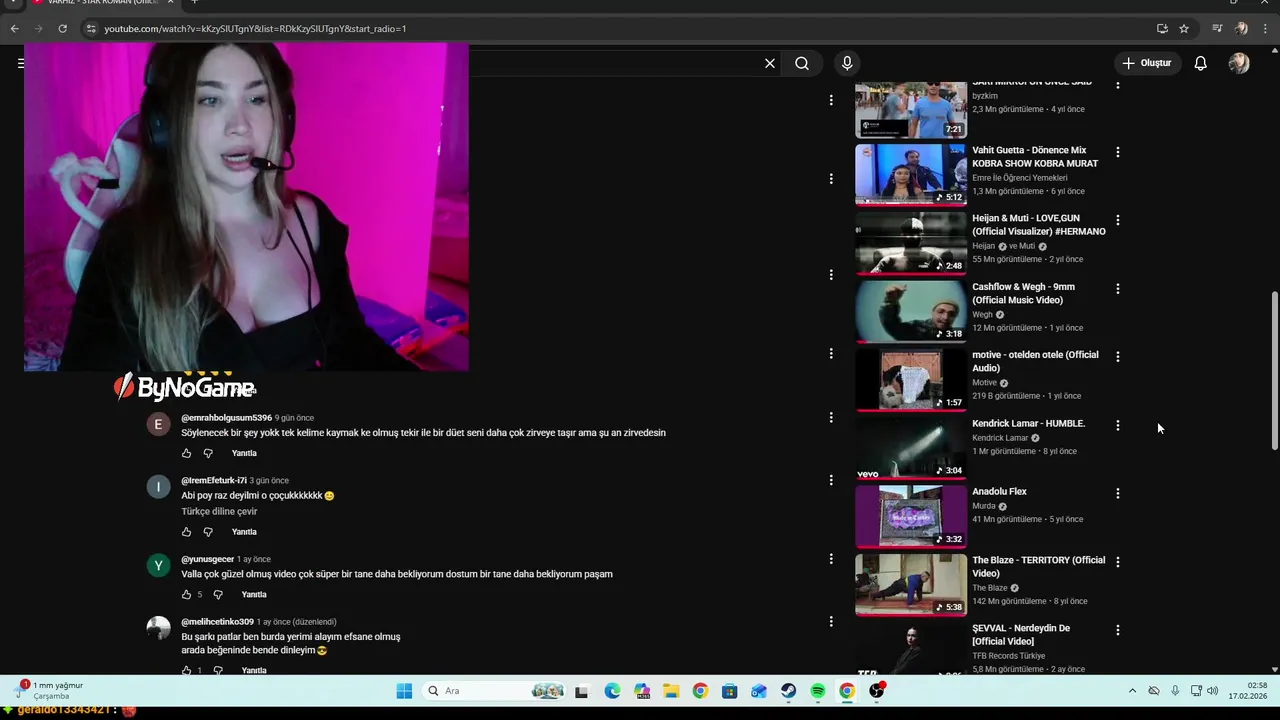
Task: Open the Murda channel name link
Action: click(x=984, y=506)
